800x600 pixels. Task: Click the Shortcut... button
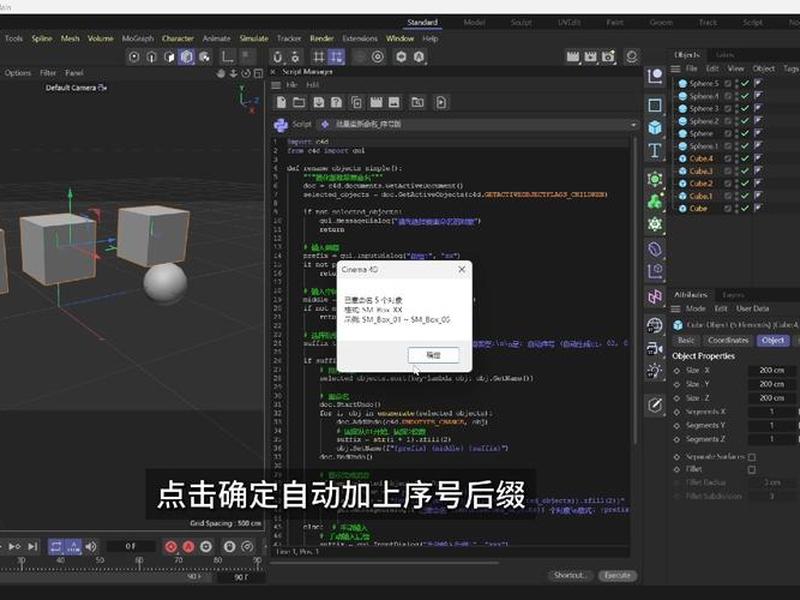click(569, 576)
